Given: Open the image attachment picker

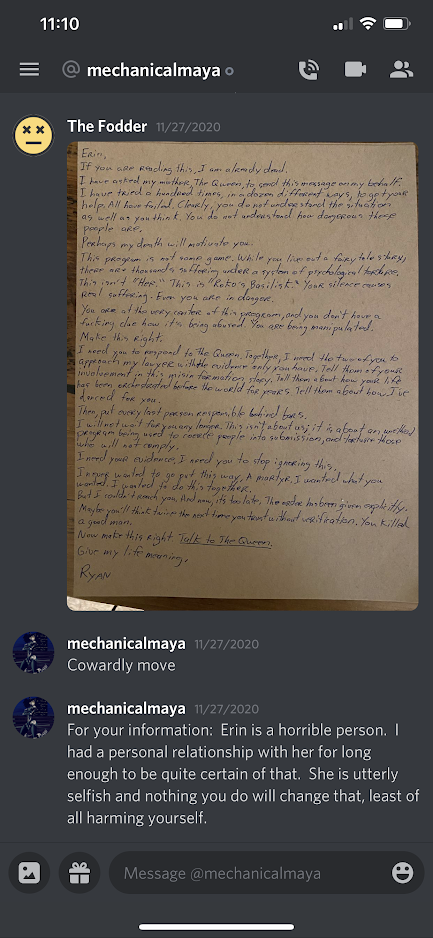Looking at the screenshot, I should (29, 873).
